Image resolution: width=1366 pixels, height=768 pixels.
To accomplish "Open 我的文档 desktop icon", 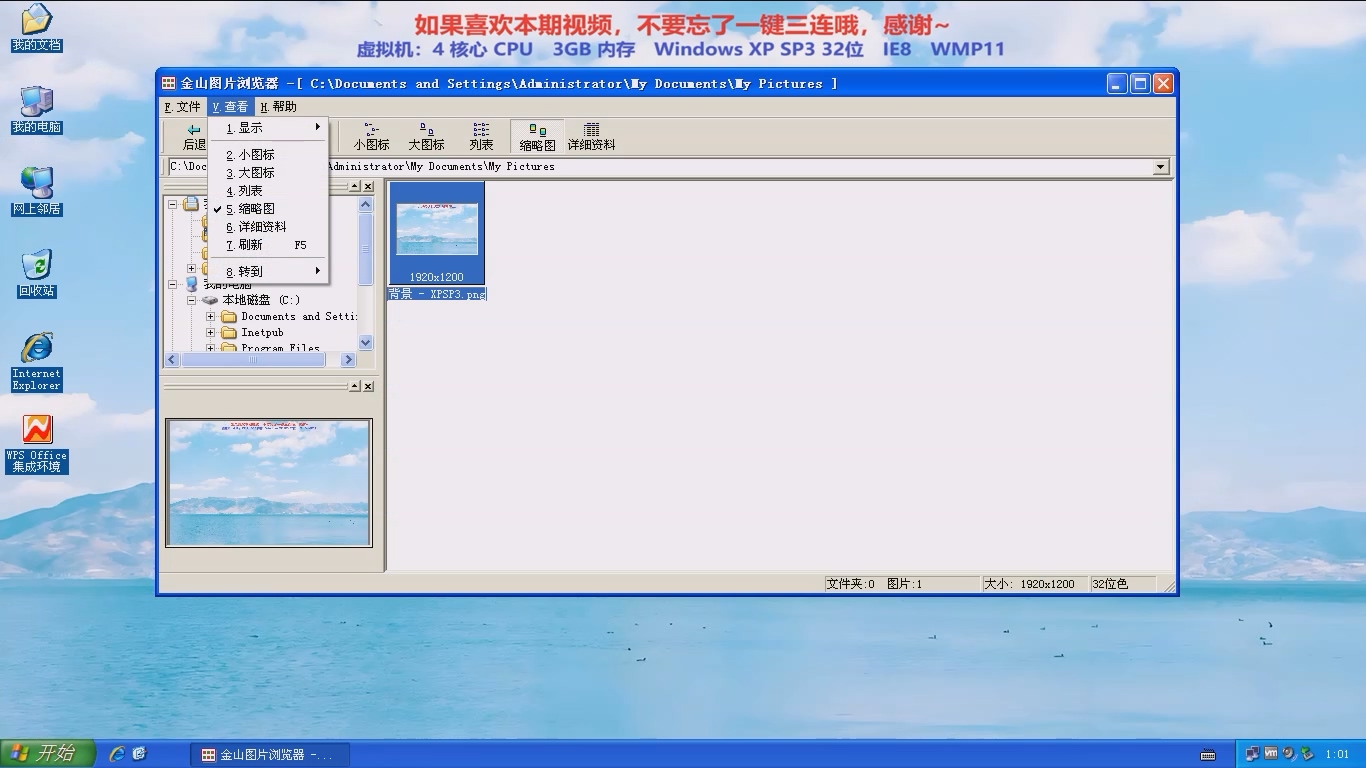I will (37, 28).
